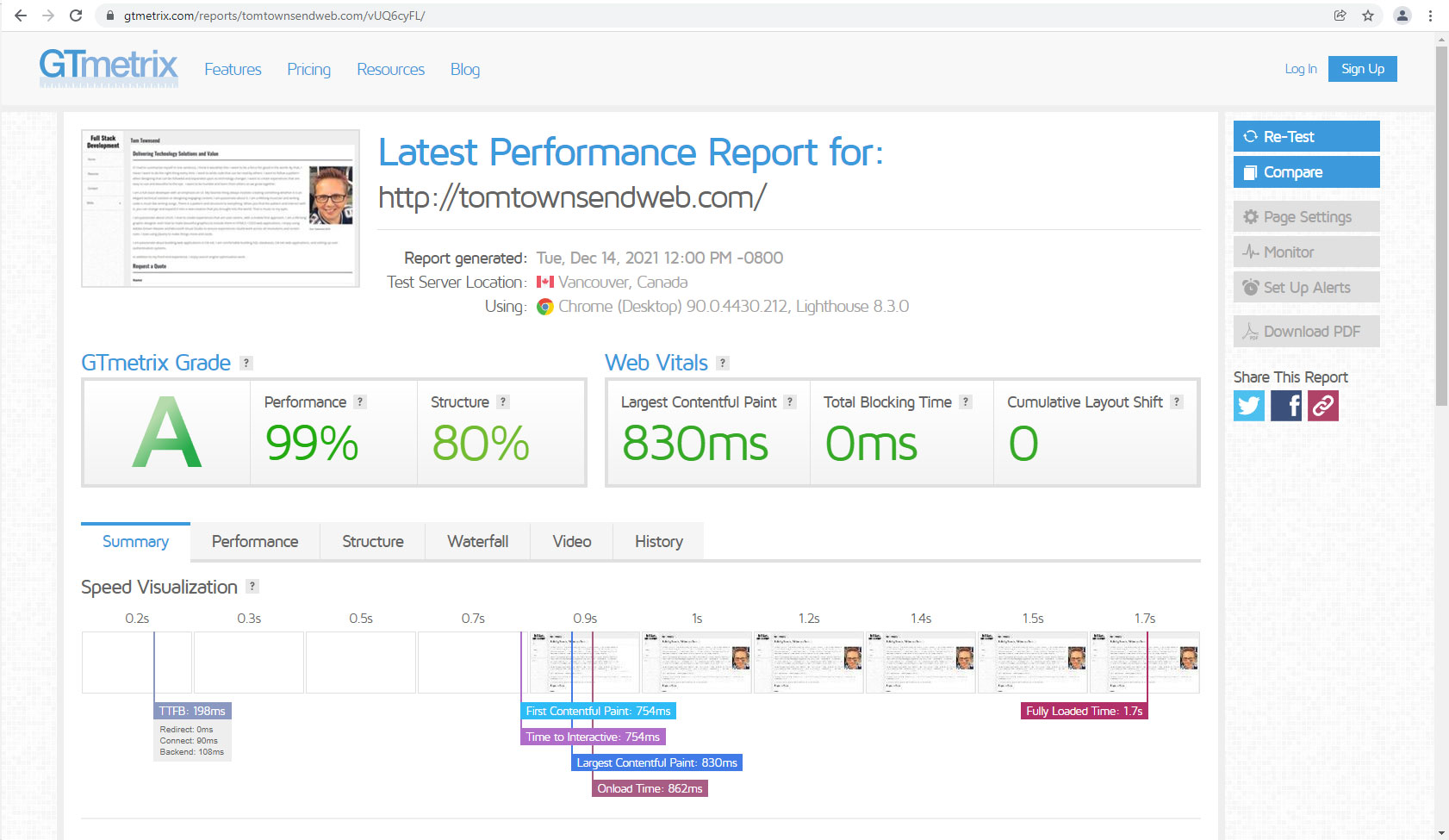Click the Sign Up button
This screenshot has height=840, width=1449.
[1363, 69]
